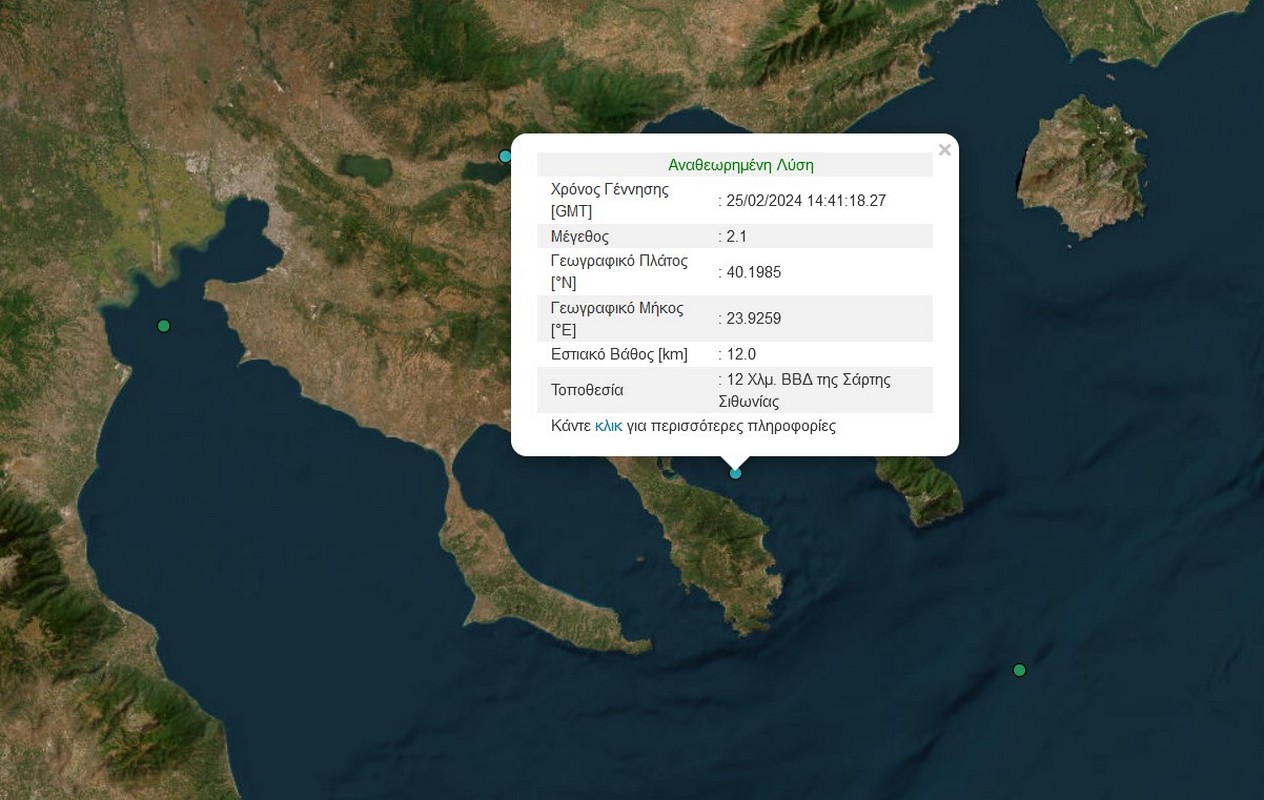Viewport: 1264px width, 800px height.
Task: Click the 'Χρόνος Γέννησης [GMT]' label
Action: point(609,200)
